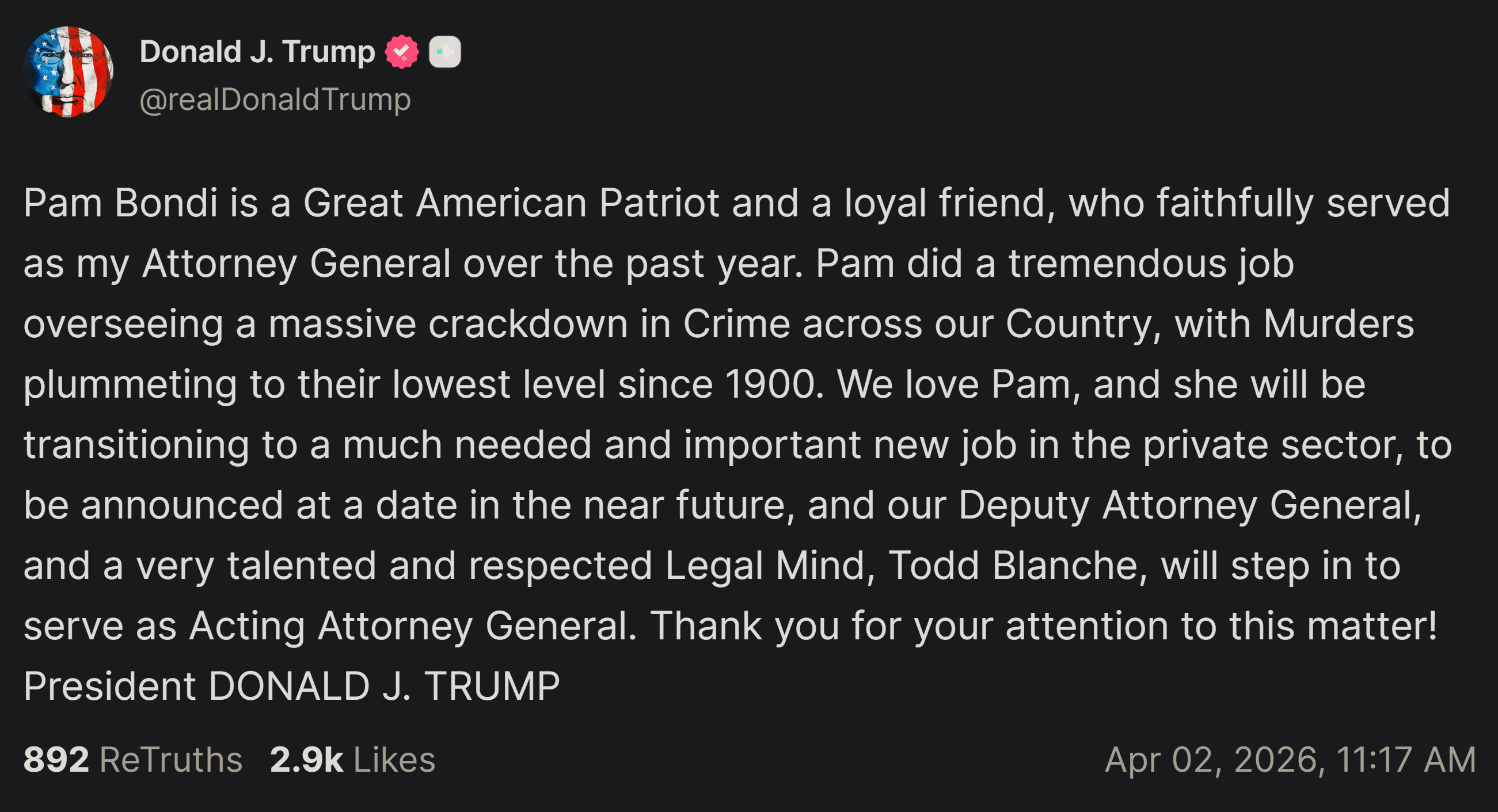Click "President DONALD J. TRUMP" signature line
The image size is (1498, 812).
click(x=291, y=687)
